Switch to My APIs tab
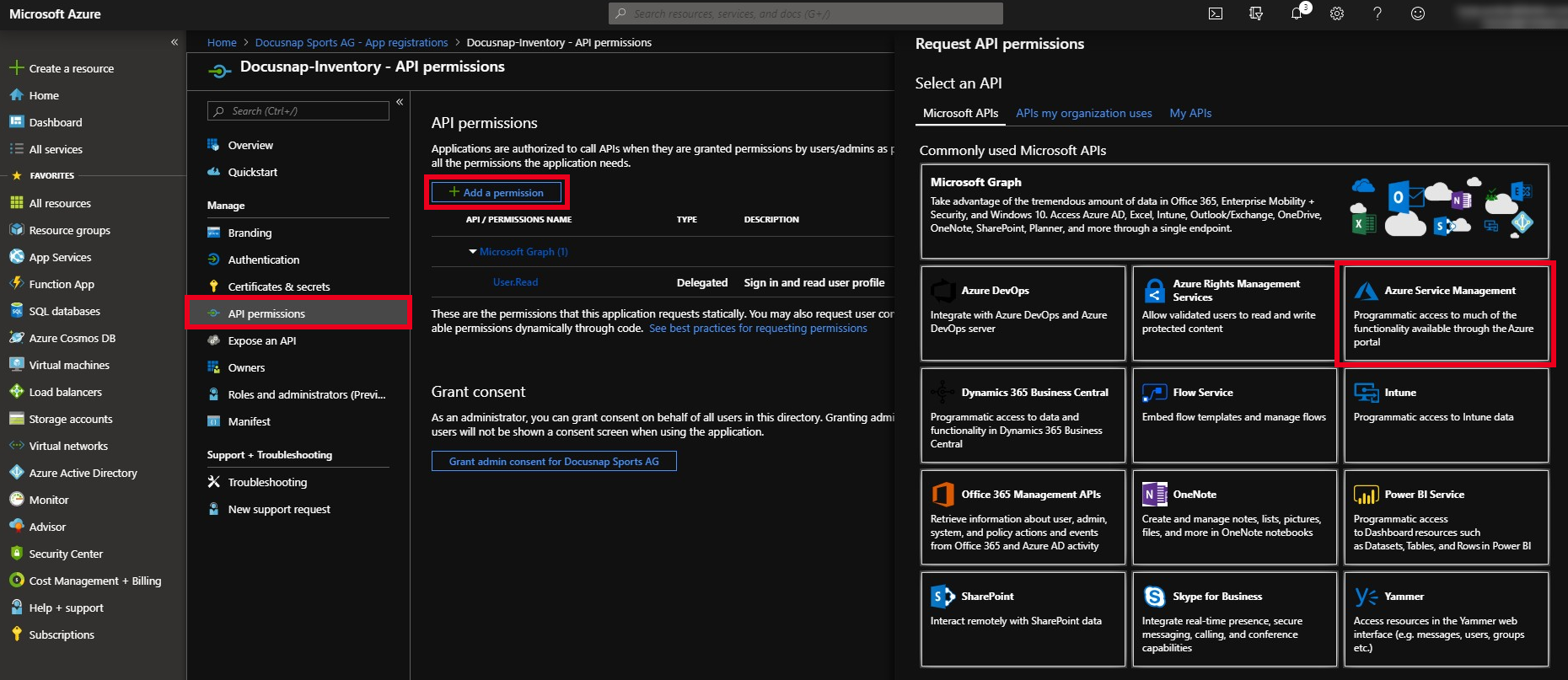The width and height of the screenshot is (1568, 680). pos(1190,113)
